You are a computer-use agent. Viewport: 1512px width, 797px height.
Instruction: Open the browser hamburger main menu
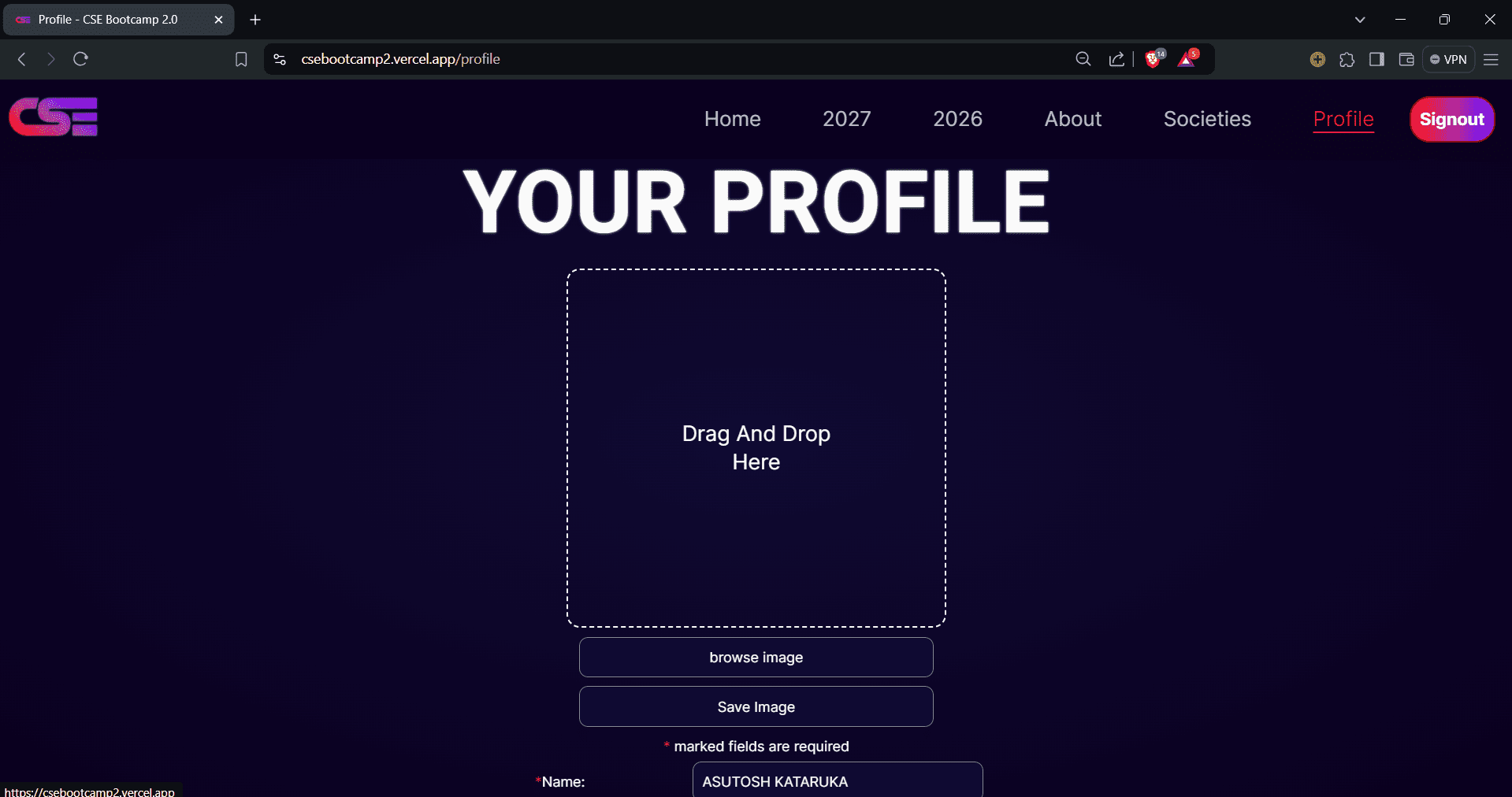click(1491, 59)
